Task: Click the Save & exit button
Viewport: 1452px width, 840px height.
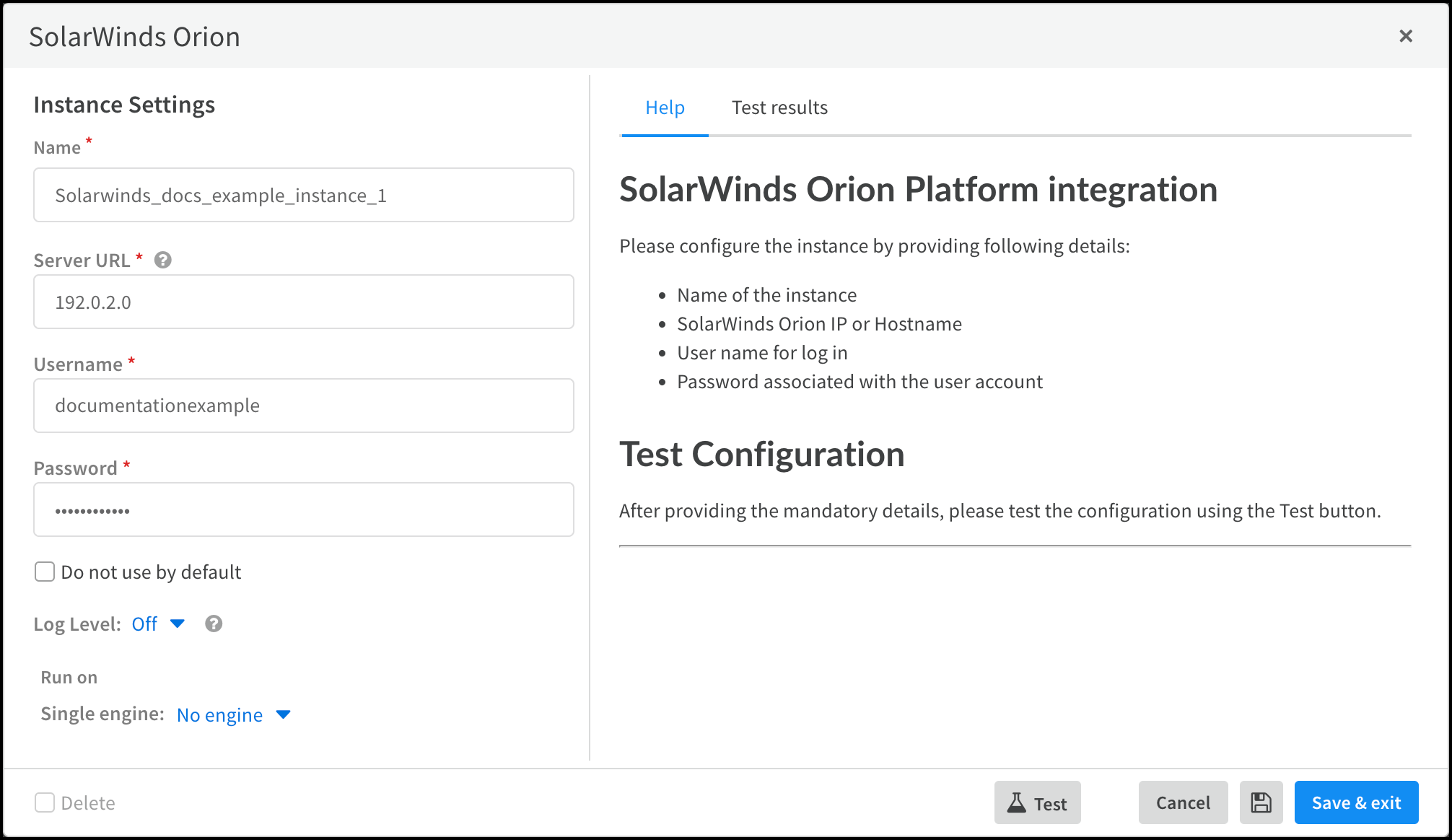Action: (x=1356, y=802)
